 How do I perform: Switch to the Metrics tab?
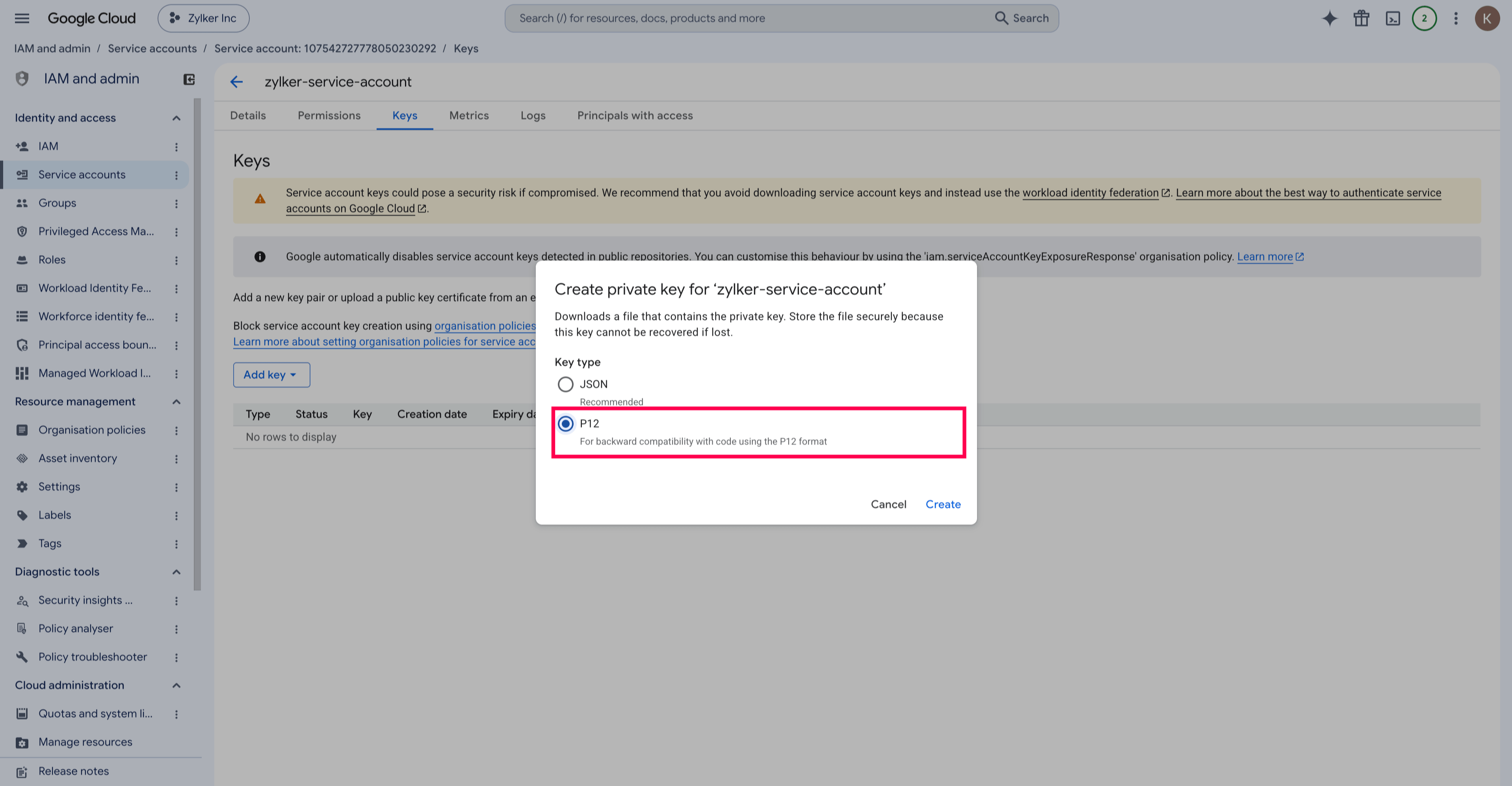click(x=469, y=116)
